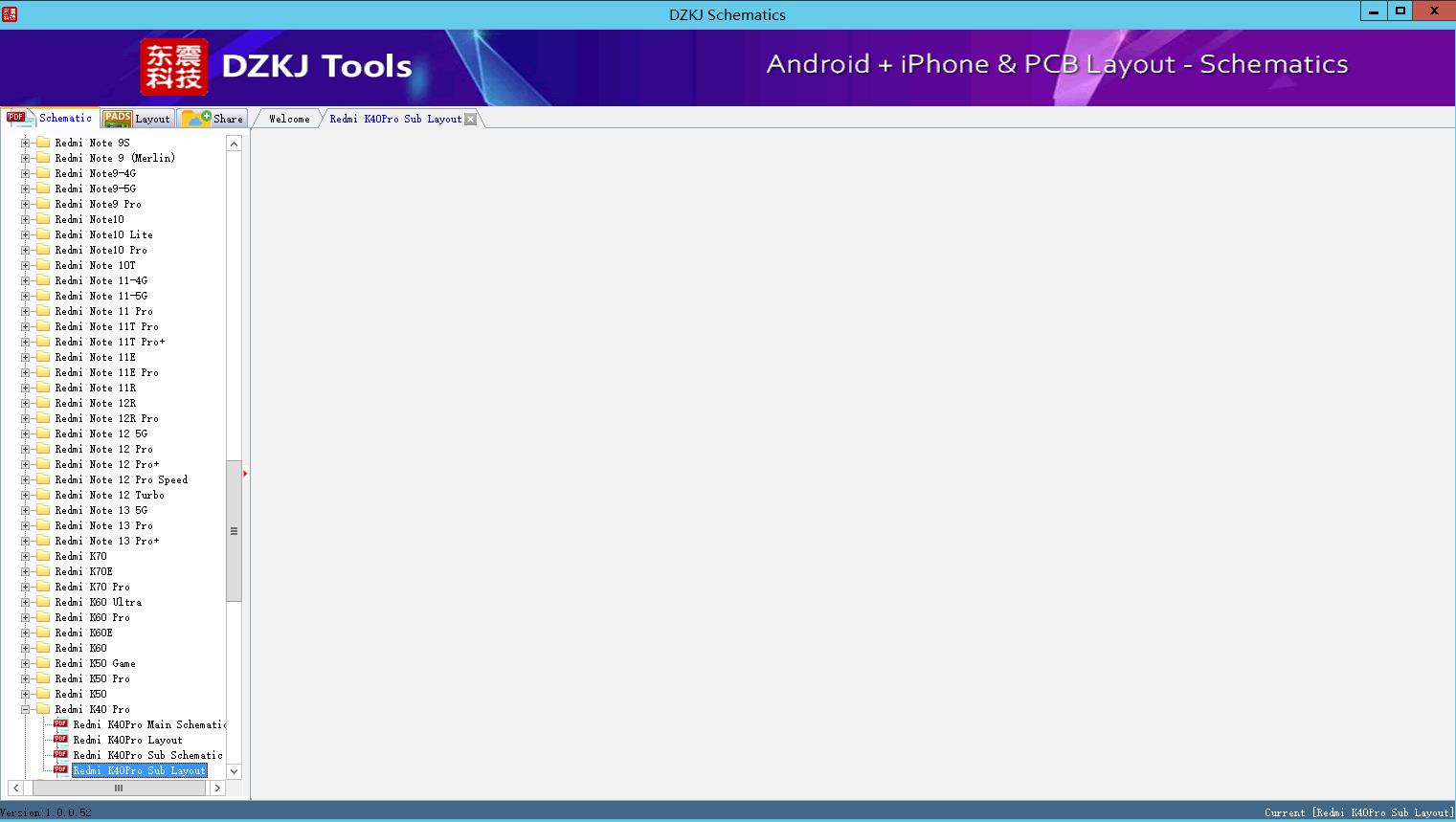Screen dimensions: 1456x822
Task: Select Redmi K60 tree item
Action: (x=81, y=648)
